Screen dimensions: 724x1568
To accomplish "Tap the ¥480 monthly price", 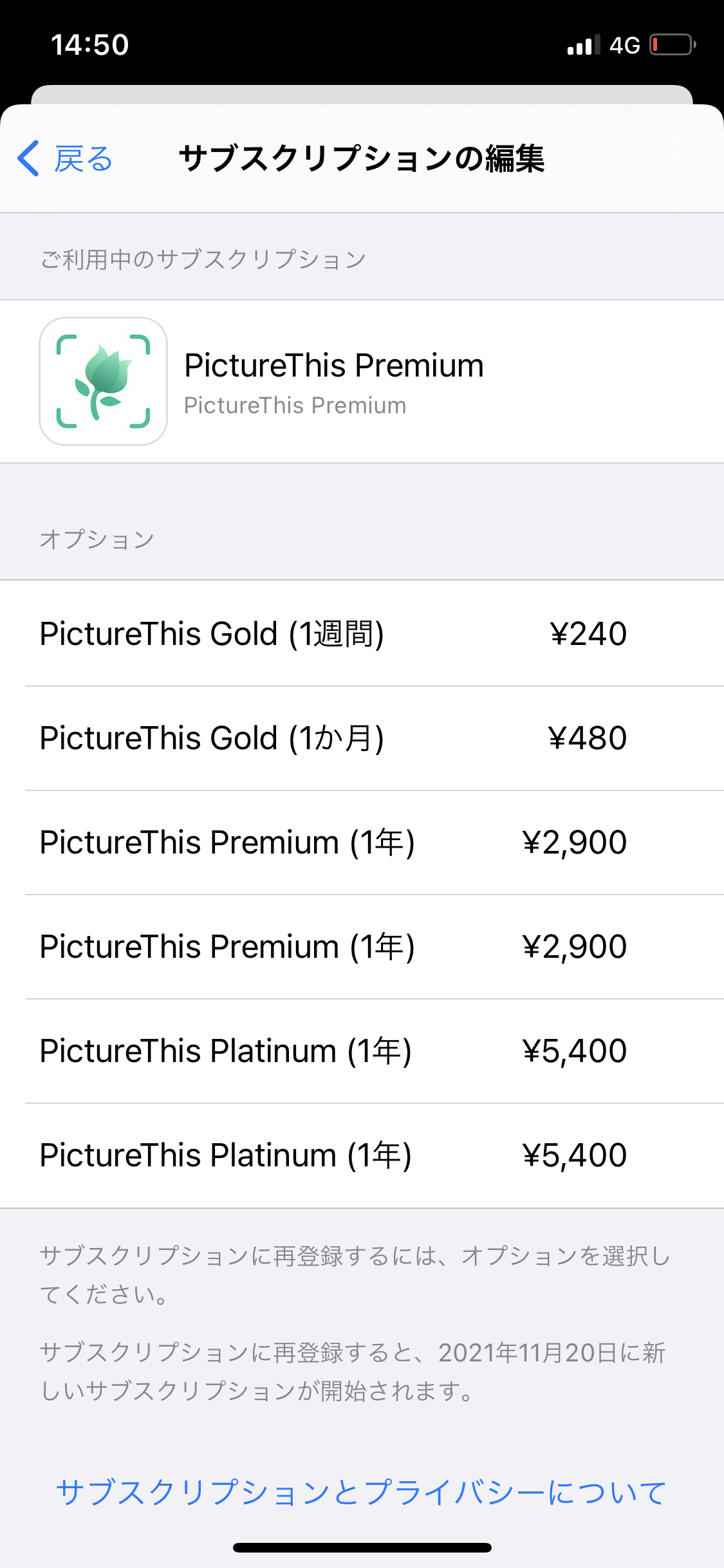I will [x=587, y=738].
